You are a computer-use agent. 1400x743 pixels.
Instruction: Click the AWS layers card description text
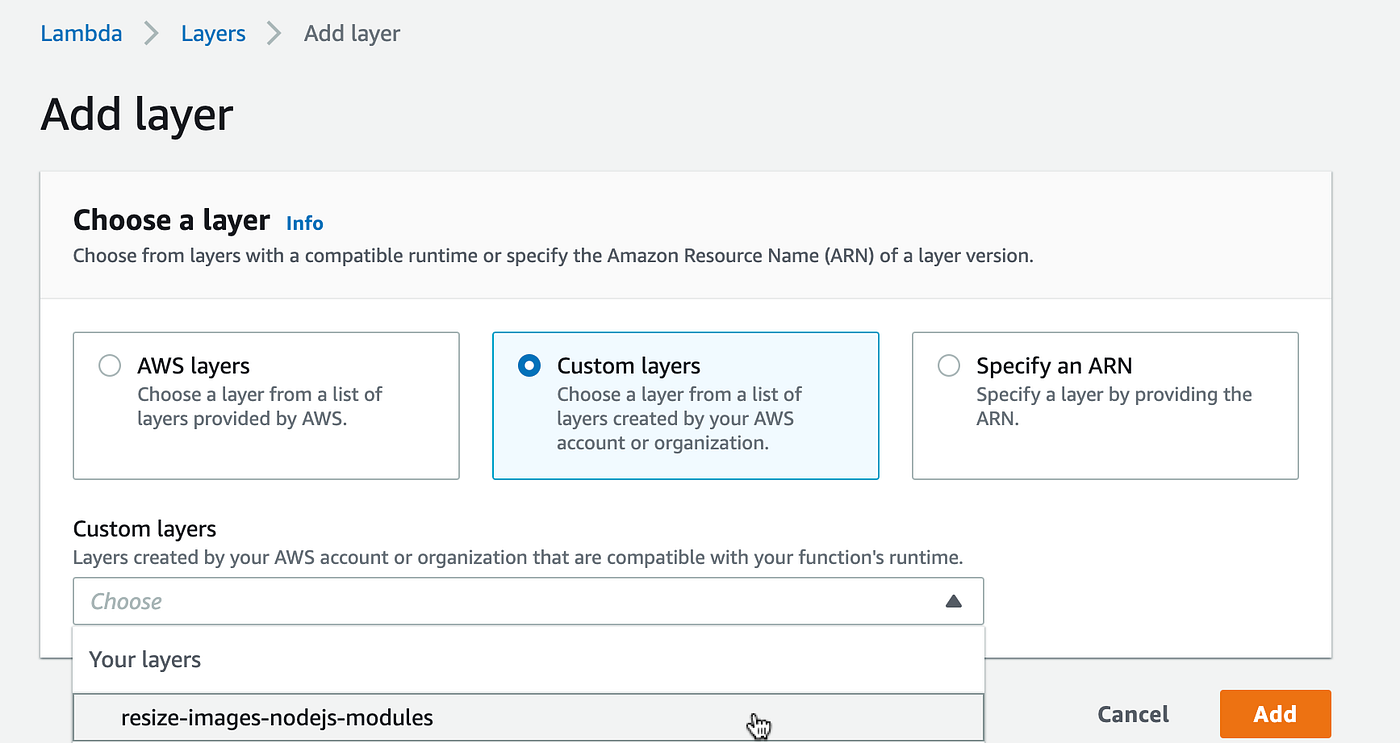click(x=259, y=407)
